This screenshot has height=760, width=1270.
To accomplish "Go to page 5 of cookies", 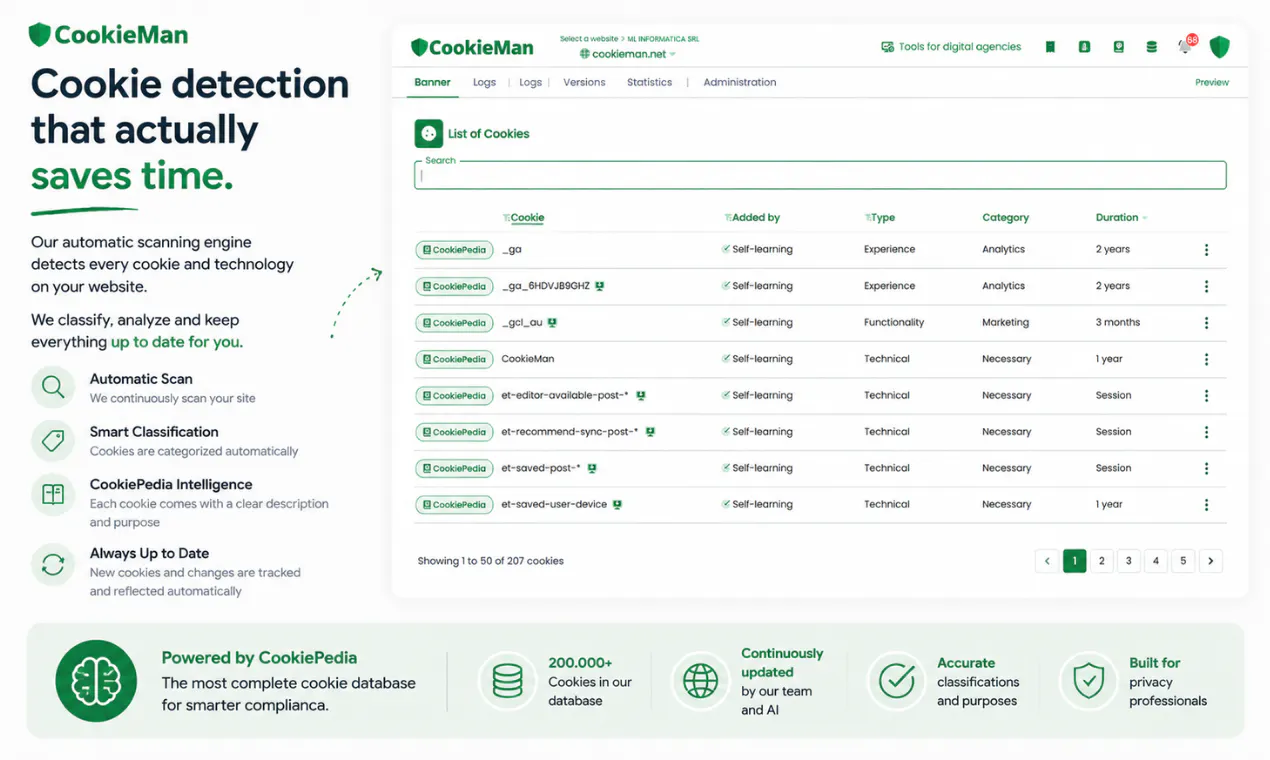I will click(x=1183, y=561).
